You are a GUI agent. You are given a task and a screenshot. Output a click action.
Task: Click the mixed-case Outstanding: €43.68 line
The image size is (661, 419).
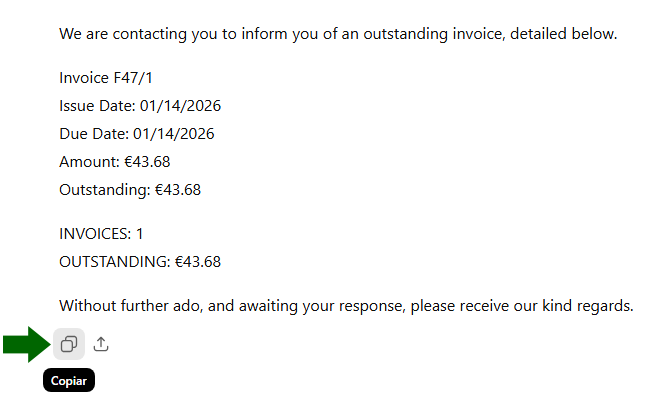(x=130, y=190)
